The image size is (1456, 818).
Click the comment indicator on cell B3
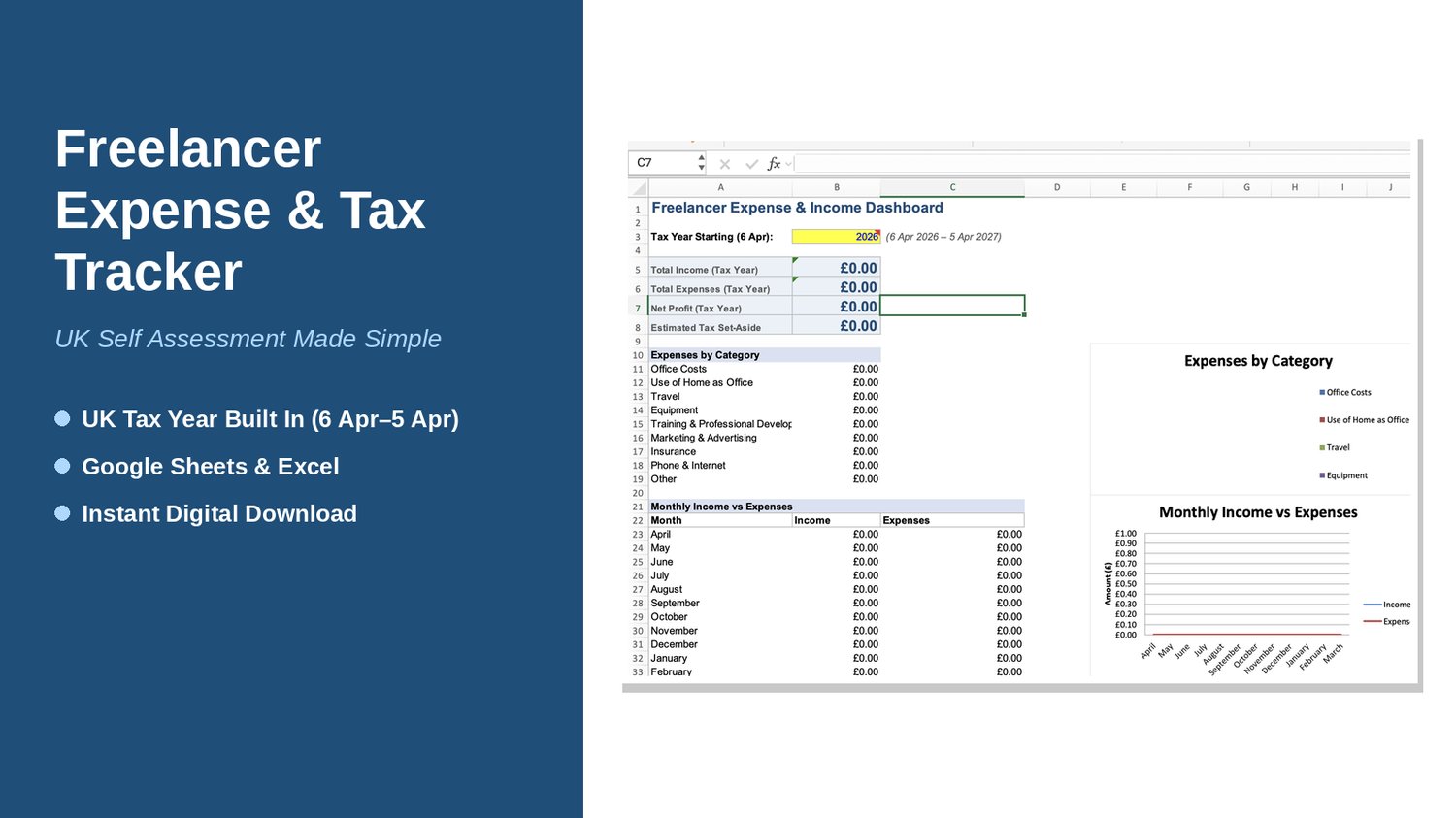click(x=877, y=233)
